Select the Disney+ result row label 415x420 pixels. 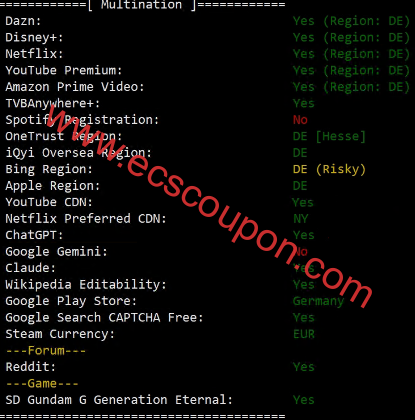[x=34, y=37]
